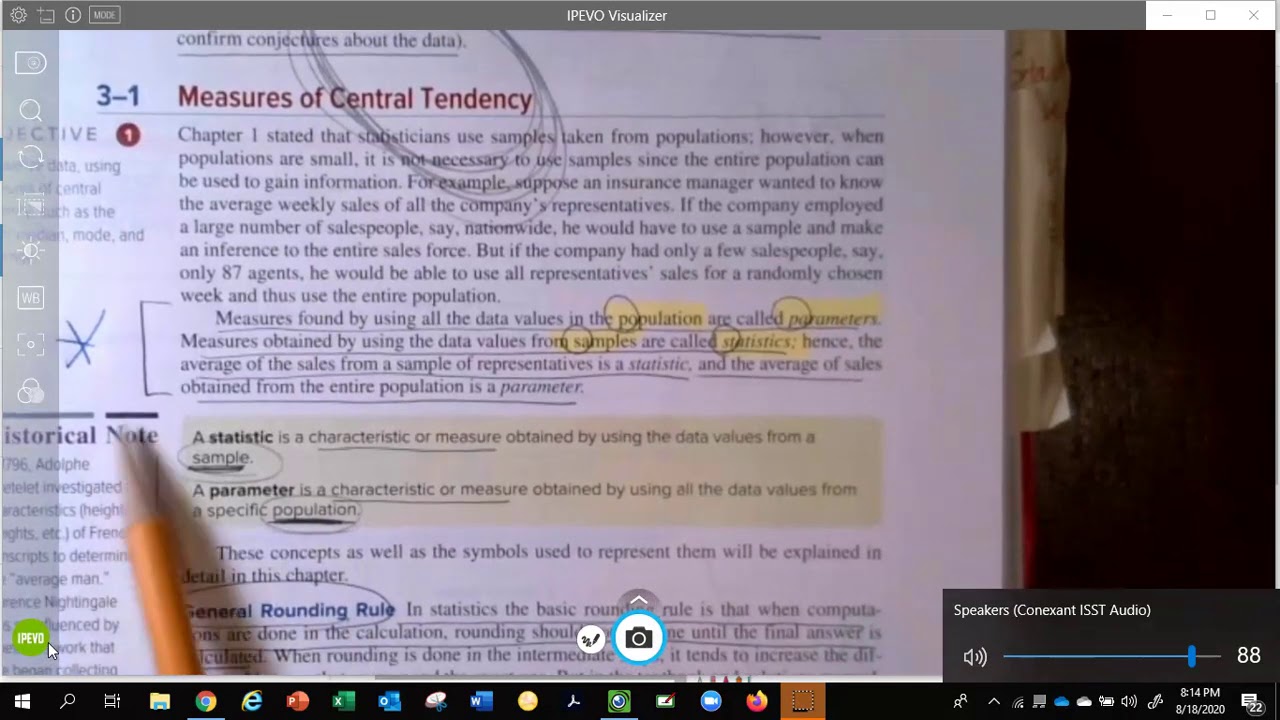The width and height of the screenshot is (1280, 720).
Task: Open the camera selection icon in sidebar
Action: 31,63
